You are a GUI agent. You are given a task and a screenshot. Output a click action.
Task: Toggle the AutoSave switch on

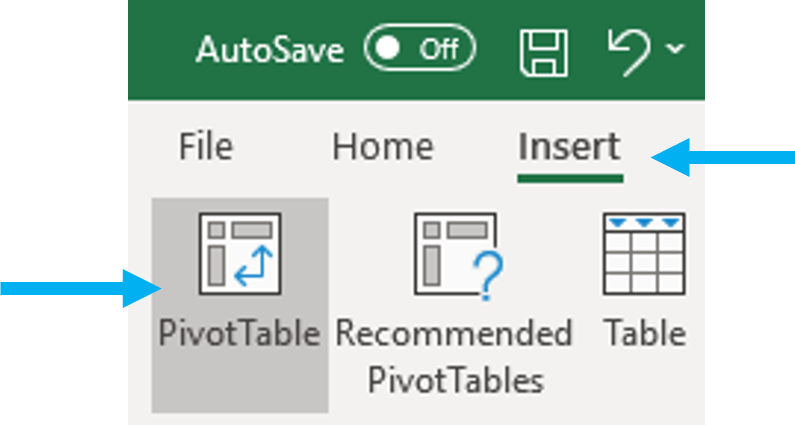tap(419, 49)
